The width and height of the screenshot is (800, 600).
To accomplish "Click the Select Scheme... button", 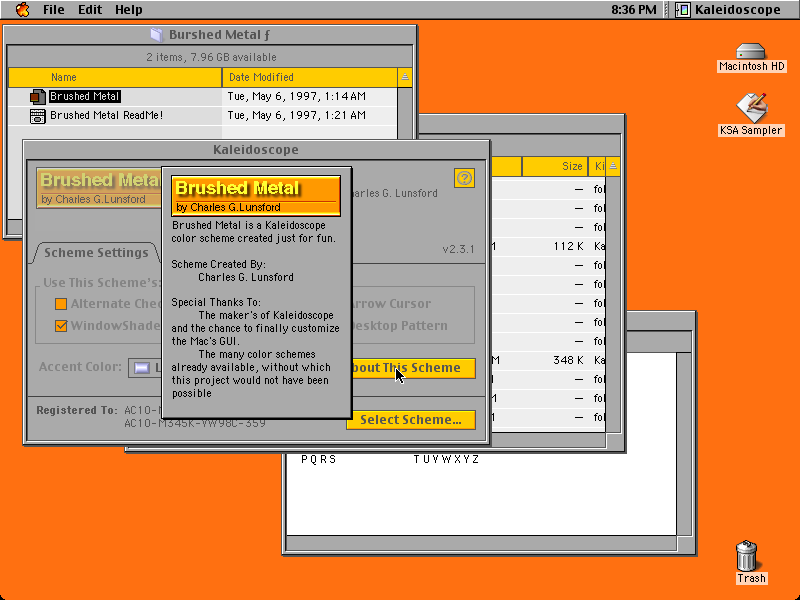I will (x=411, y=420).
